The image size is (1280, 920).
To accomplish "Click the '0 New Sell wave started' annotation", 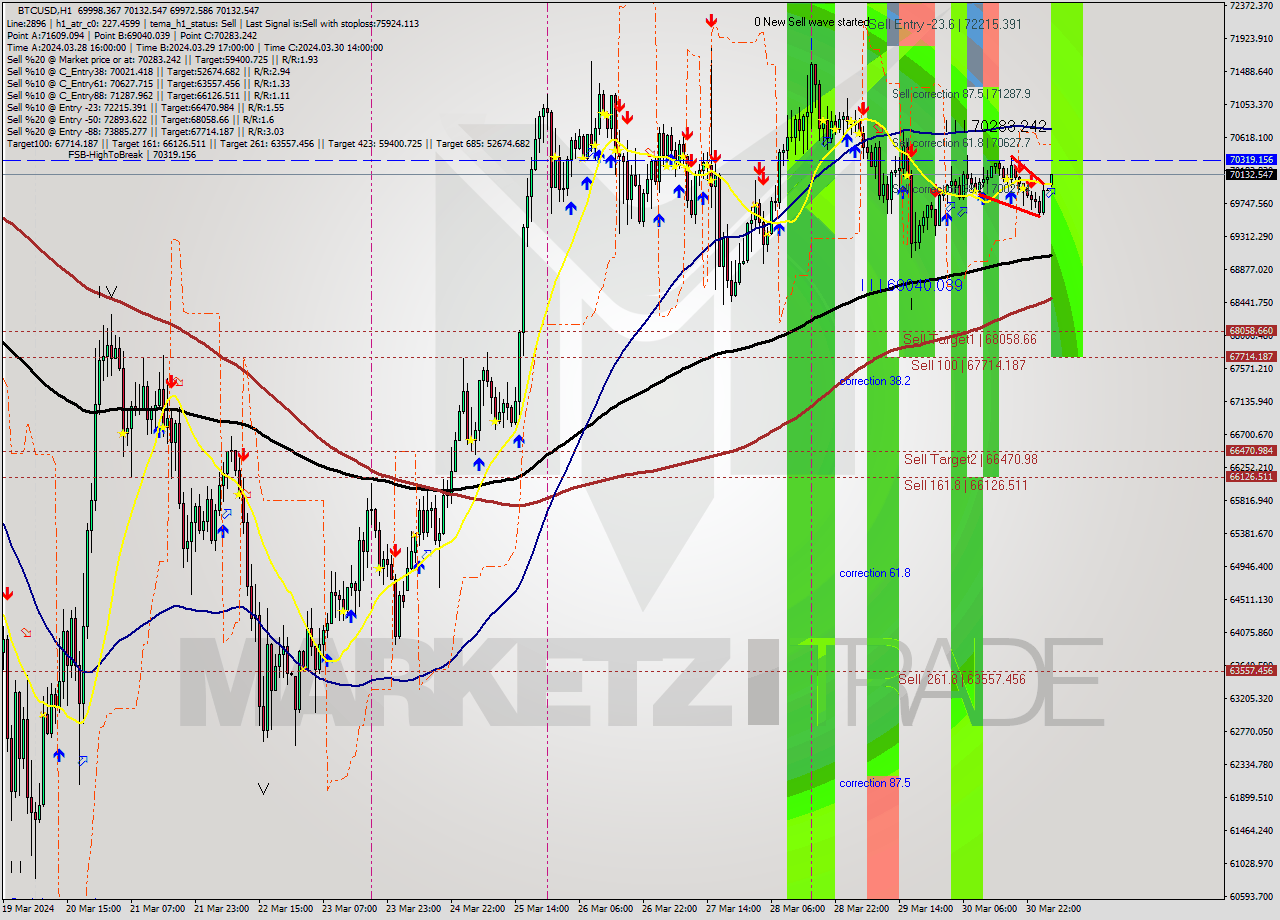I will 811,22.
